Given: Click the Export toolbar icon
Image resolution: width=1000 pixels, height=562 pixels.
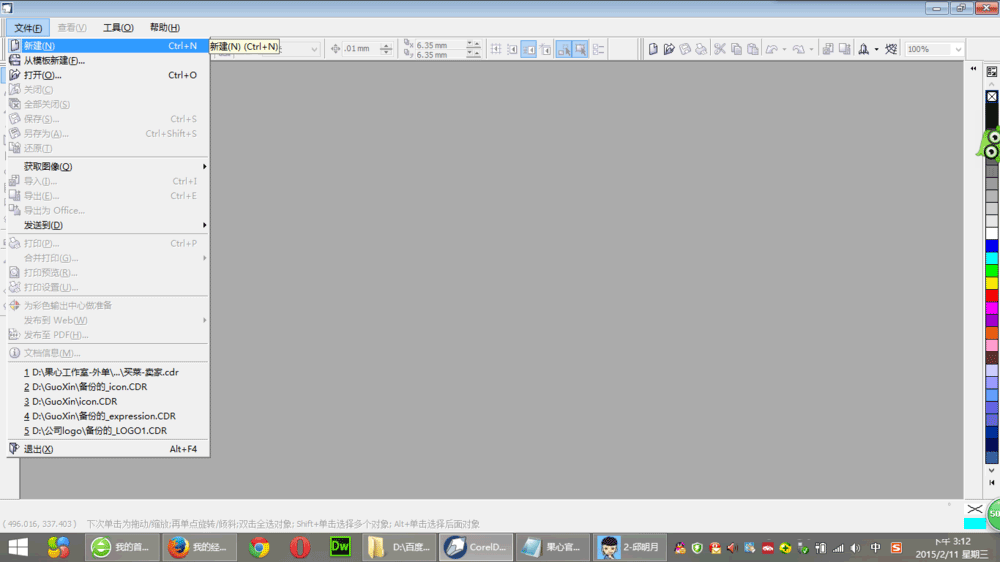Looking at the screenshot, I should coord(844,49).
